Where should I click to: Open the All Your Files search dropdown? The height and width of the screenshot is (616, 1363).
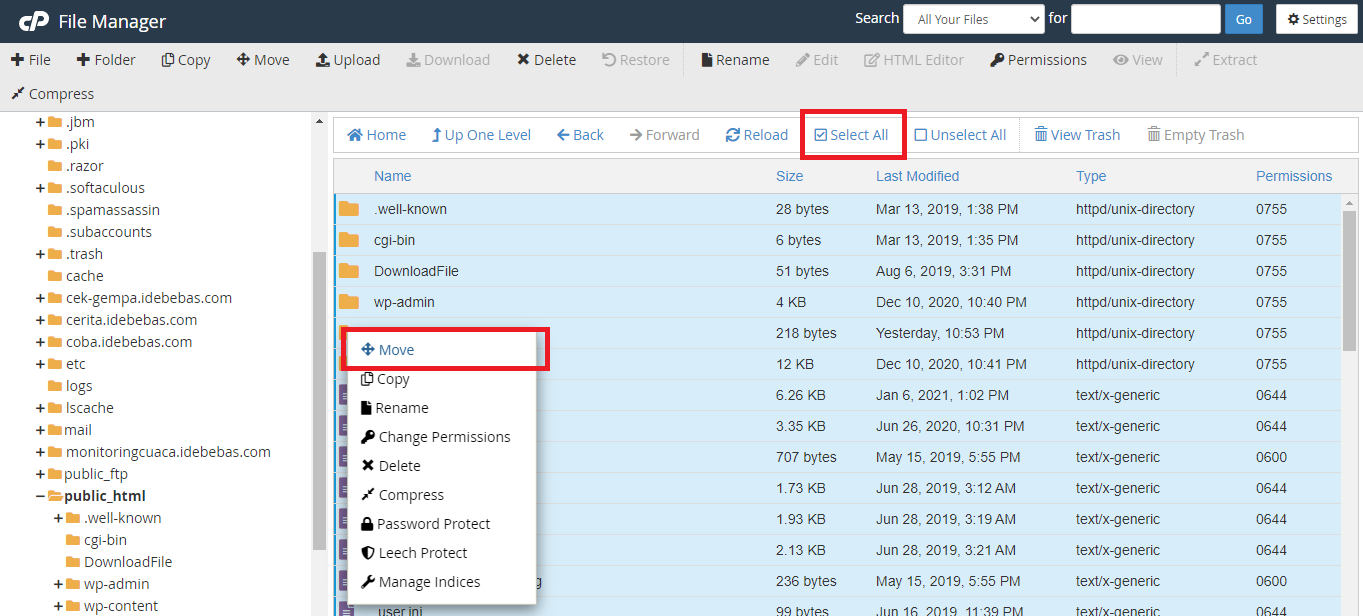click(973, 18)
